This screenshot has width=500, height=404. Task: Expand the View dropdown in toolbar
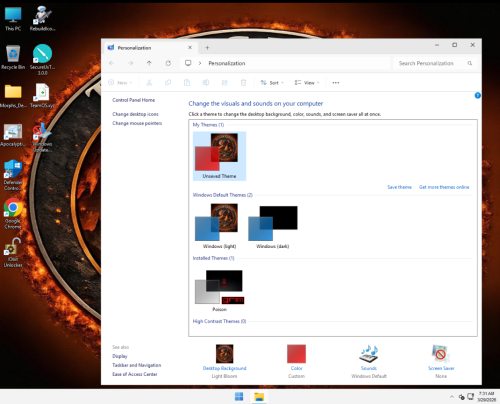tap(307, 83)
